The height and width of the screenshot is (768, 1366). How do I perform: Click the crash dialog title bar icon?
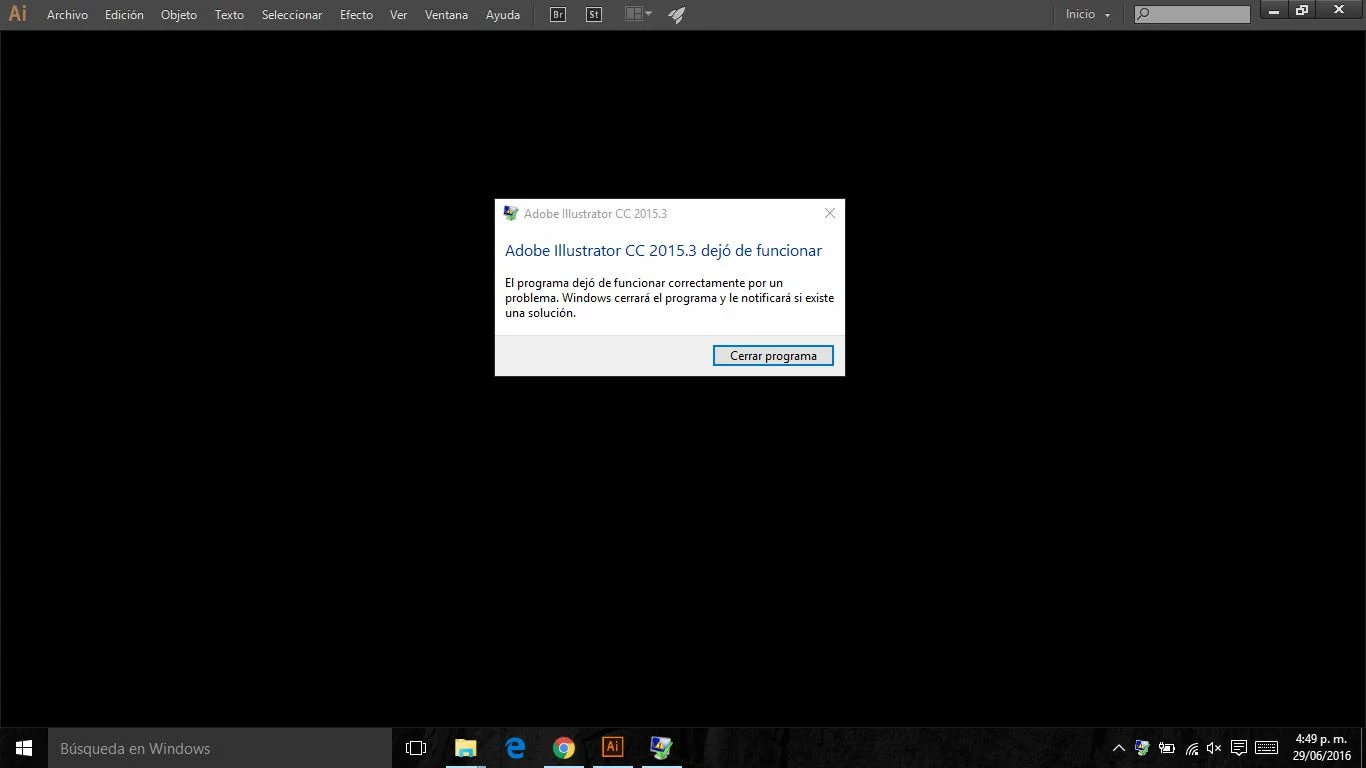tap(511, 213)
